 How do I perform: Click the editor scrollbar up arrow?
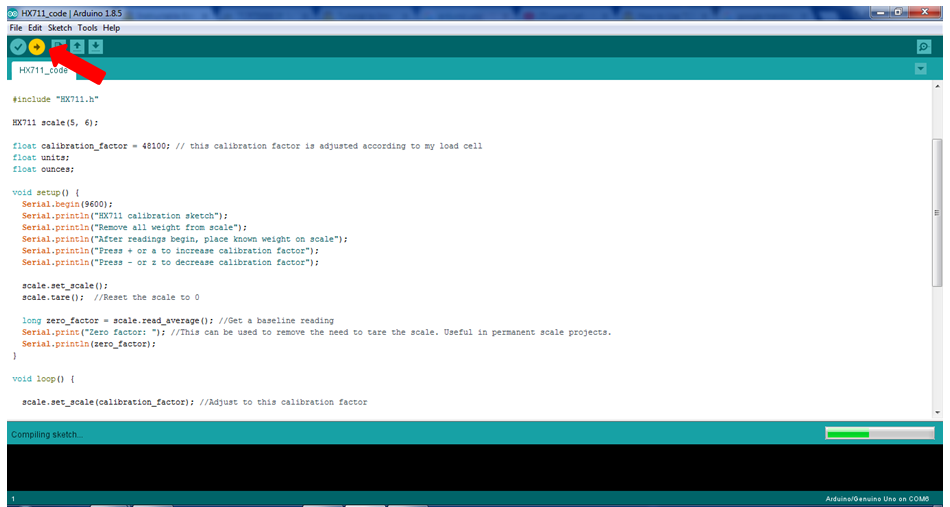937,87
